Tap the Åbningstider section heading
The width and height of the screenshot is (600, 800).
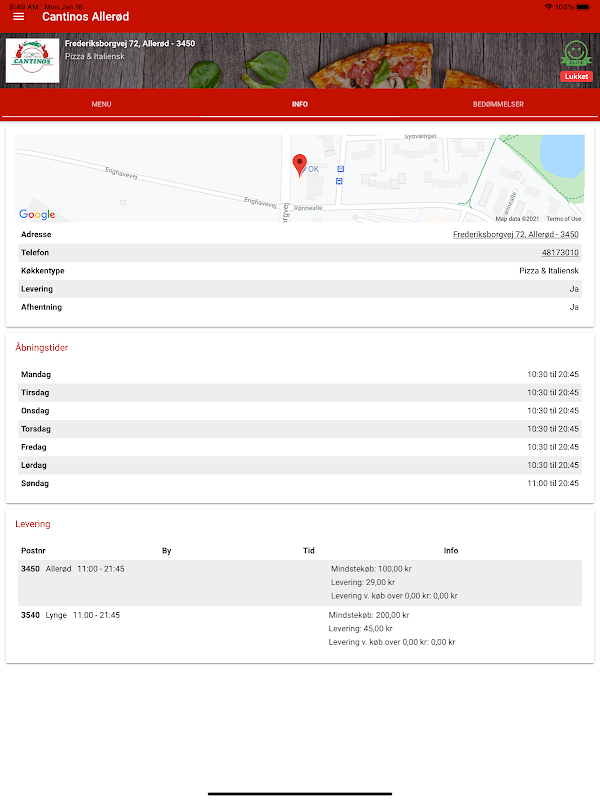[41, 347]
